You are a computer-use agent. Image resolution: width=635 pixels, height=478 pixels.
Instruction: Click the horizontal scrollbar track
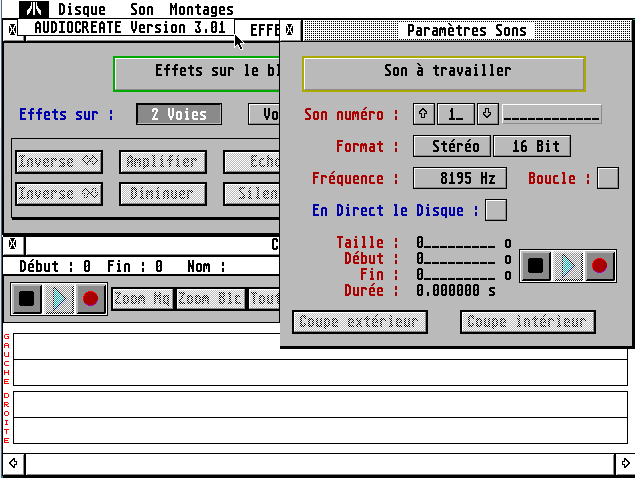320,463
